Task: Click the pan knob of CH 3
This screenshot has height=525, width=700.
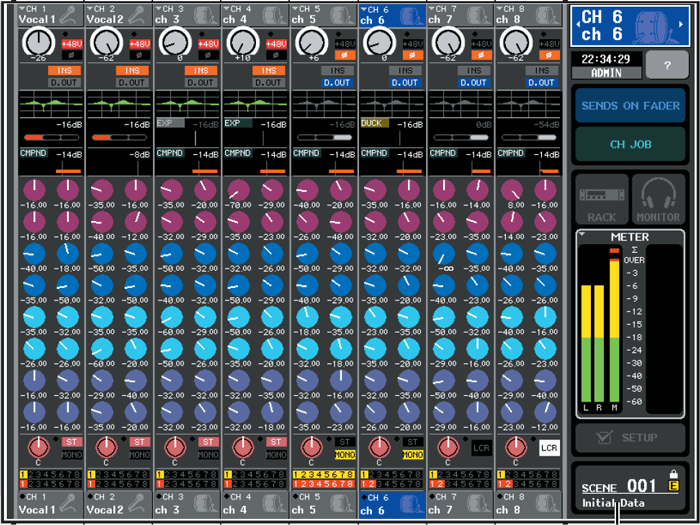Action: tap(175, 447)
